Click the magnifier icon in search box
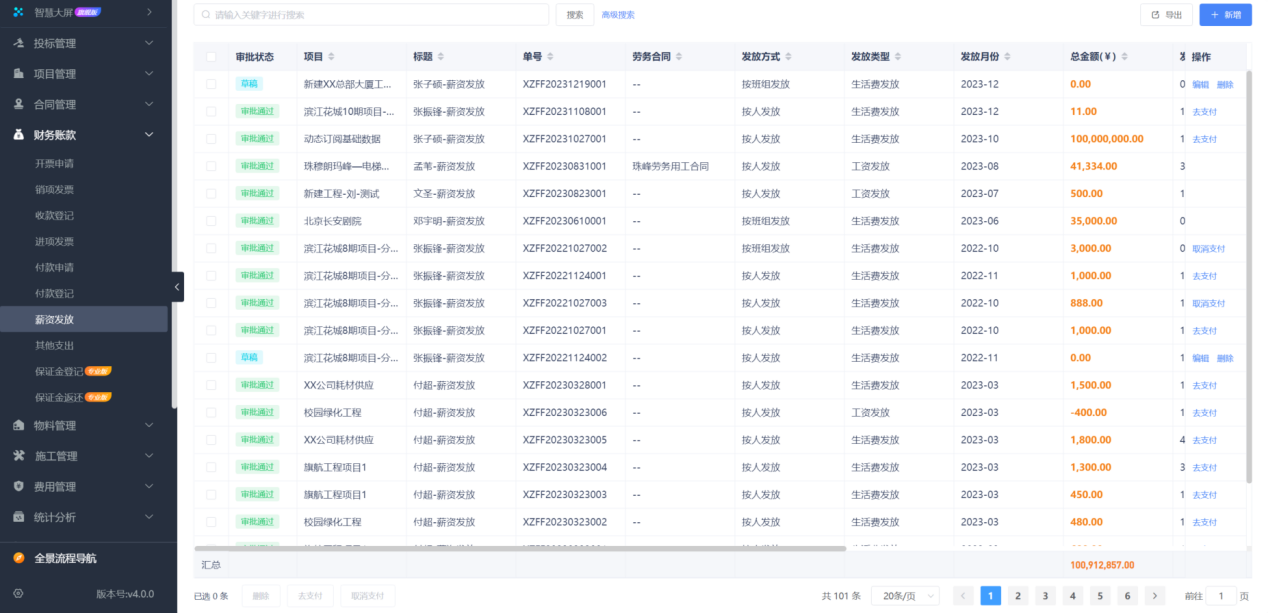This screenshot has height=613, width=1268. 203,15
